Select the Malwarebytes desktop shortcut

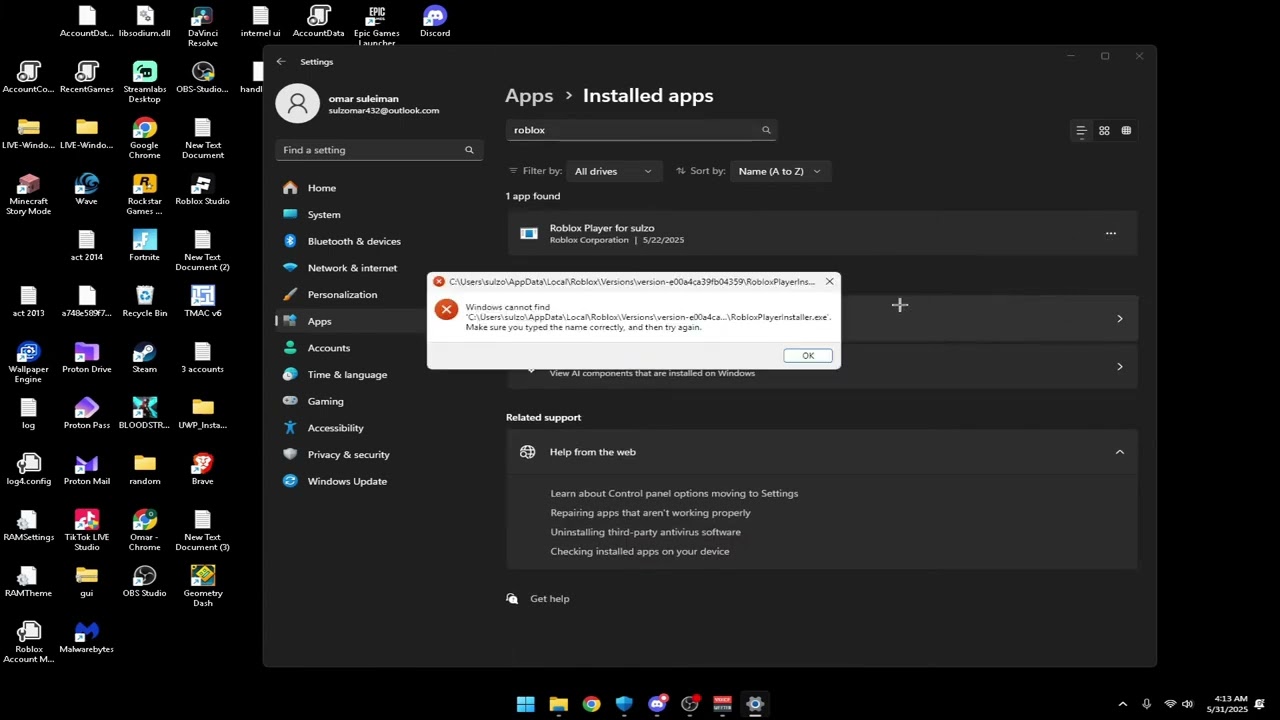87,638
